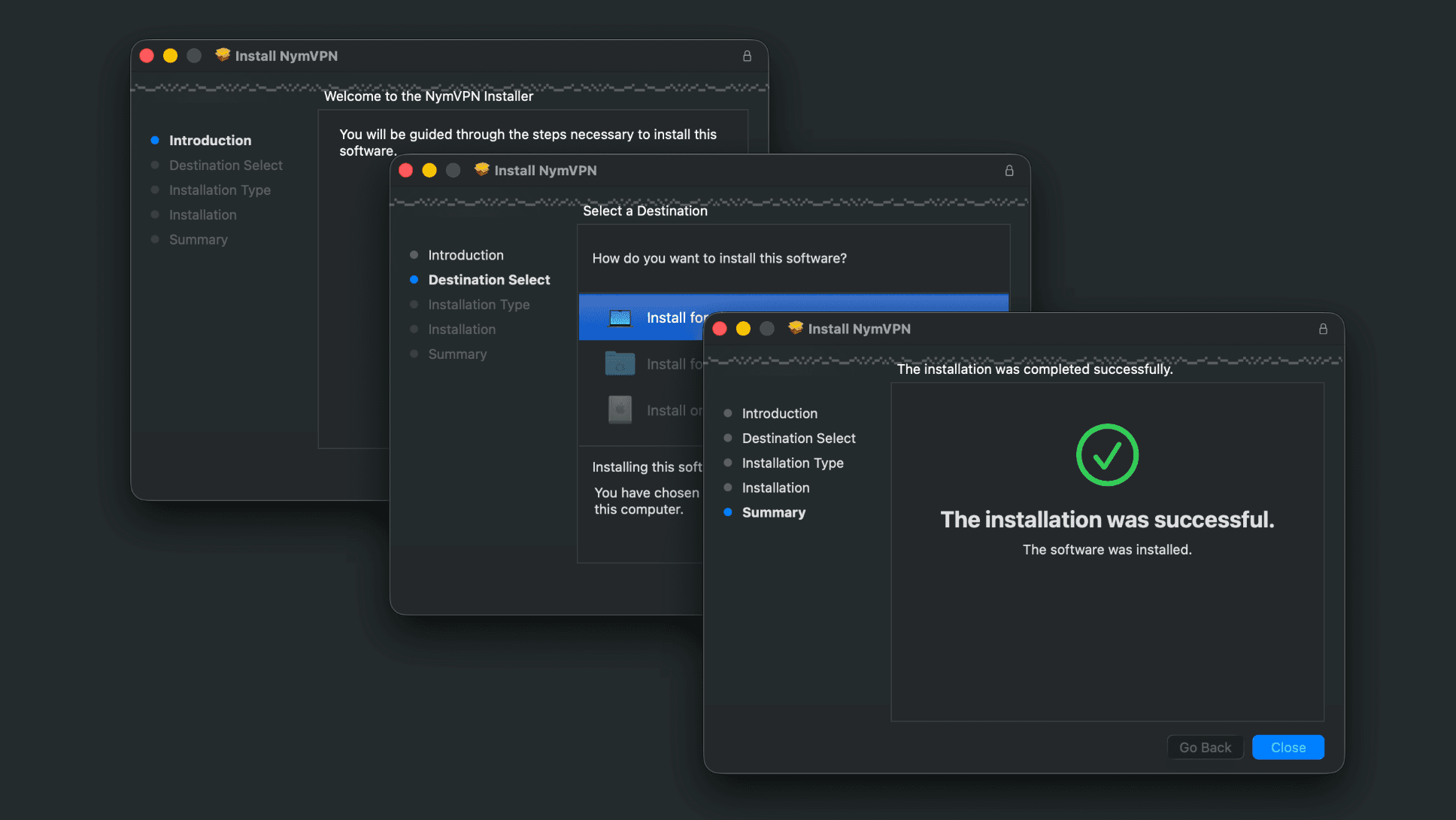Screen dimensions: 1456x820
Task: Choose the disk drive install destination option
Action: pos(620,410)
